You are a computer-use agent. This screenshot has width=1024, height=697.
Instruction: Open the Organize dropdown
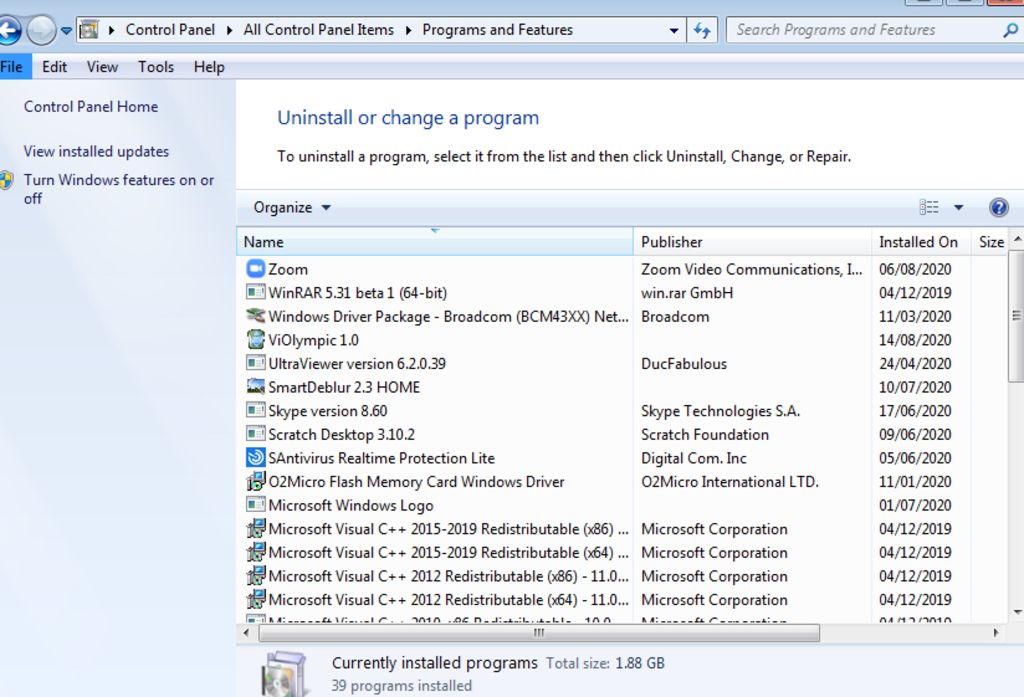click(292, 208)
